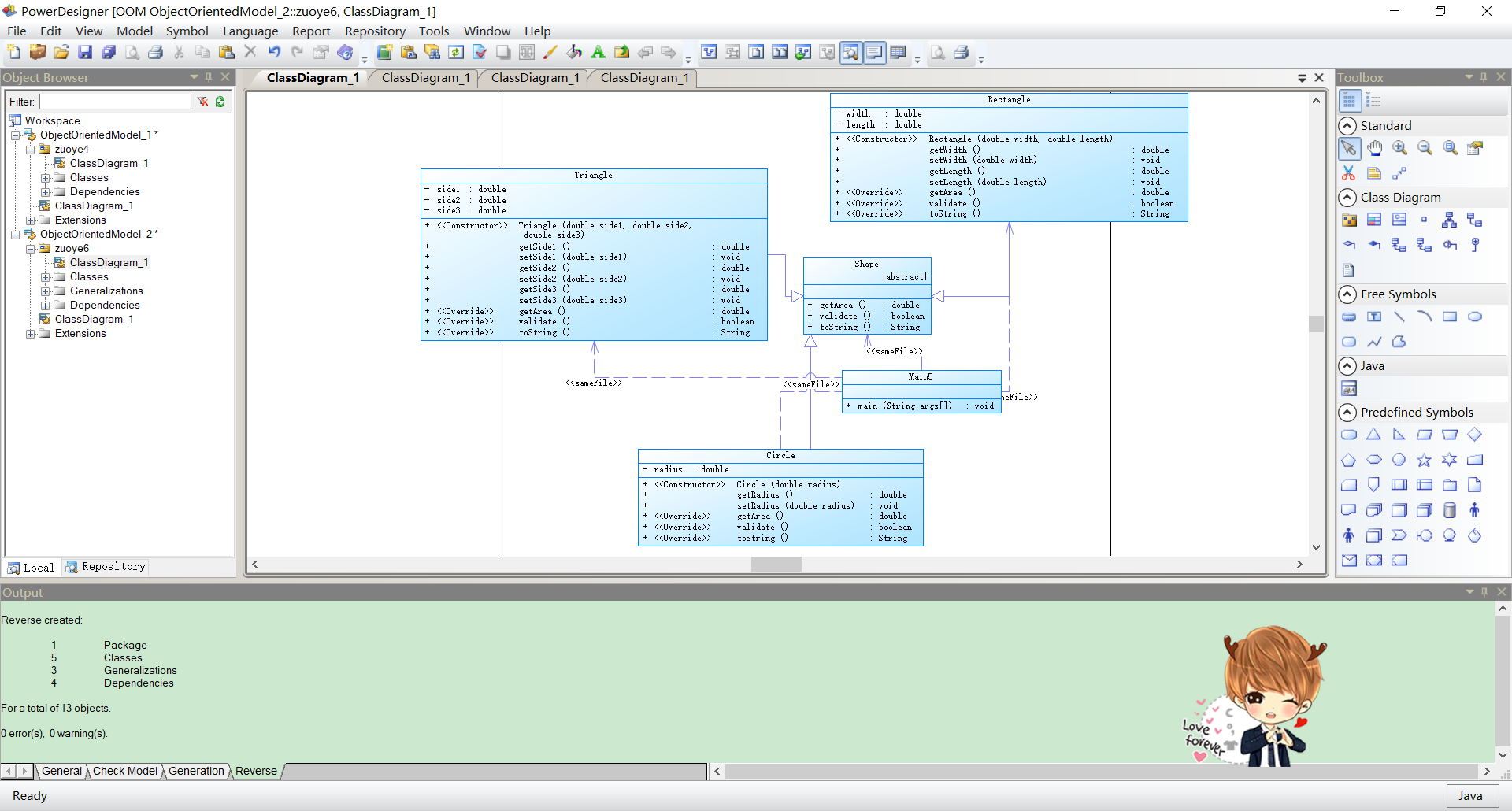Switch to the Check Model output tab

tap(125, 771)
